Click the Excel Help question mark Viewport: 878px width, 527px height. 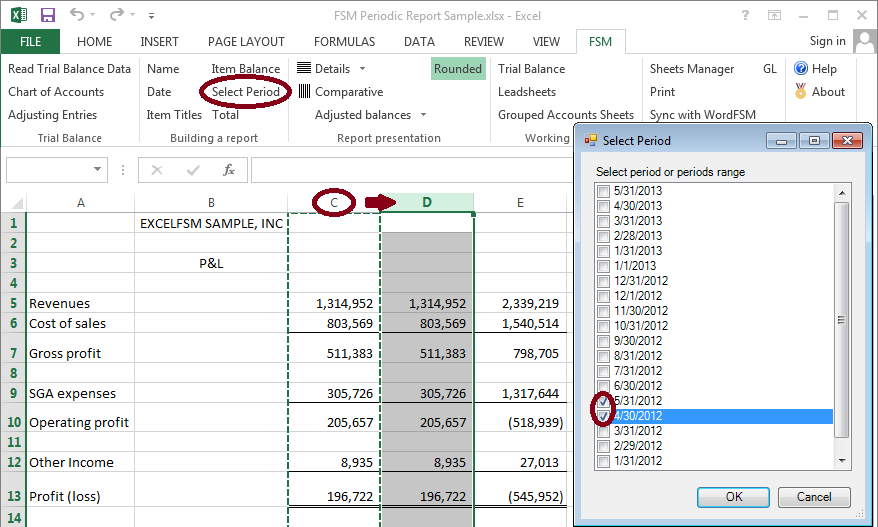[x=745, y=15]
